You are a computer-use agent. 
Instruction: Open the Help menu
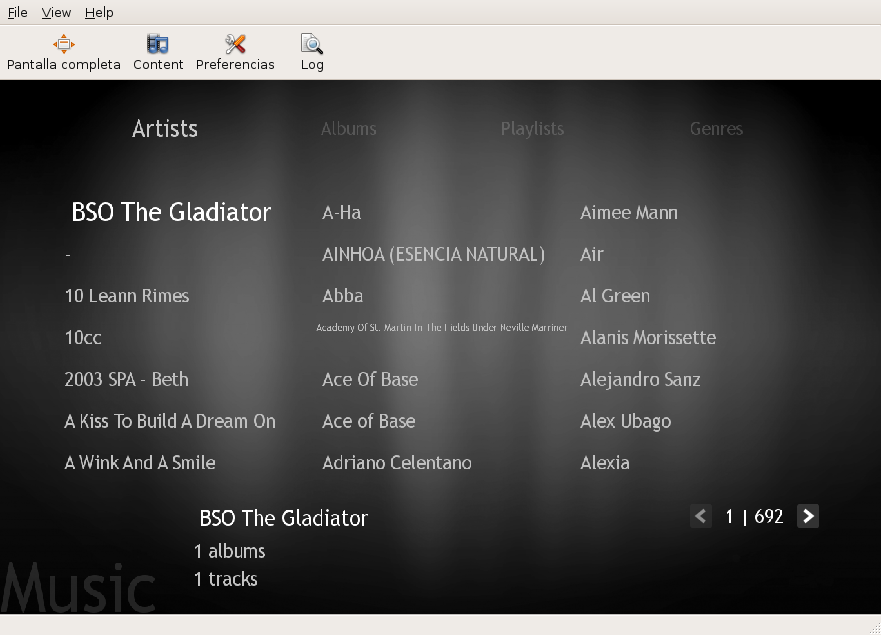pos(98,12)
